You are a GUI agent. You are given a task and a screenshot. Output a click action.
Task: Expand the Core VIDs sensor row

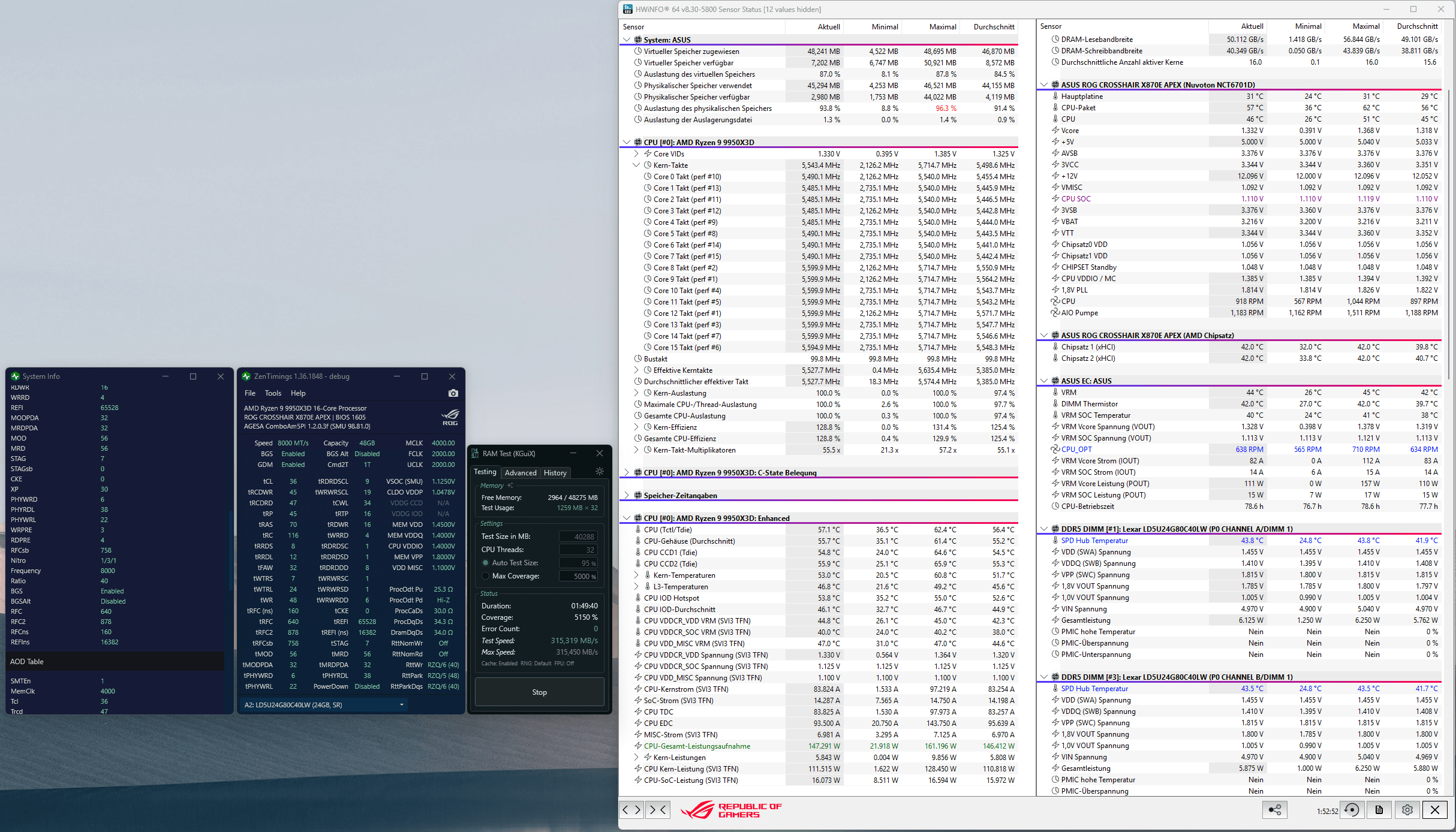coord(636,154)
